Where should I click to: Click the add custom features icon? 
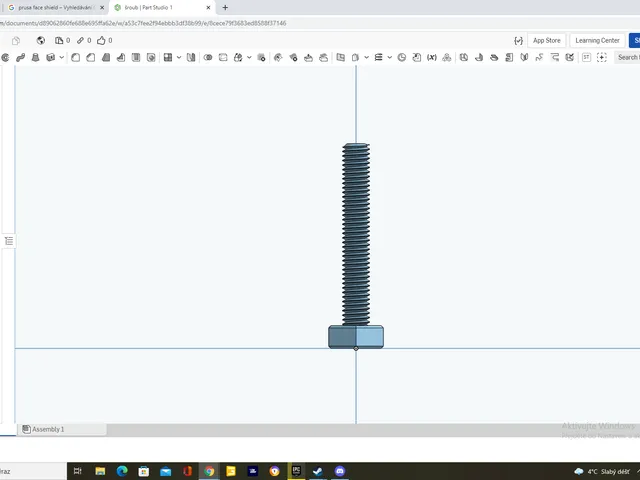[x=602, y=58]
